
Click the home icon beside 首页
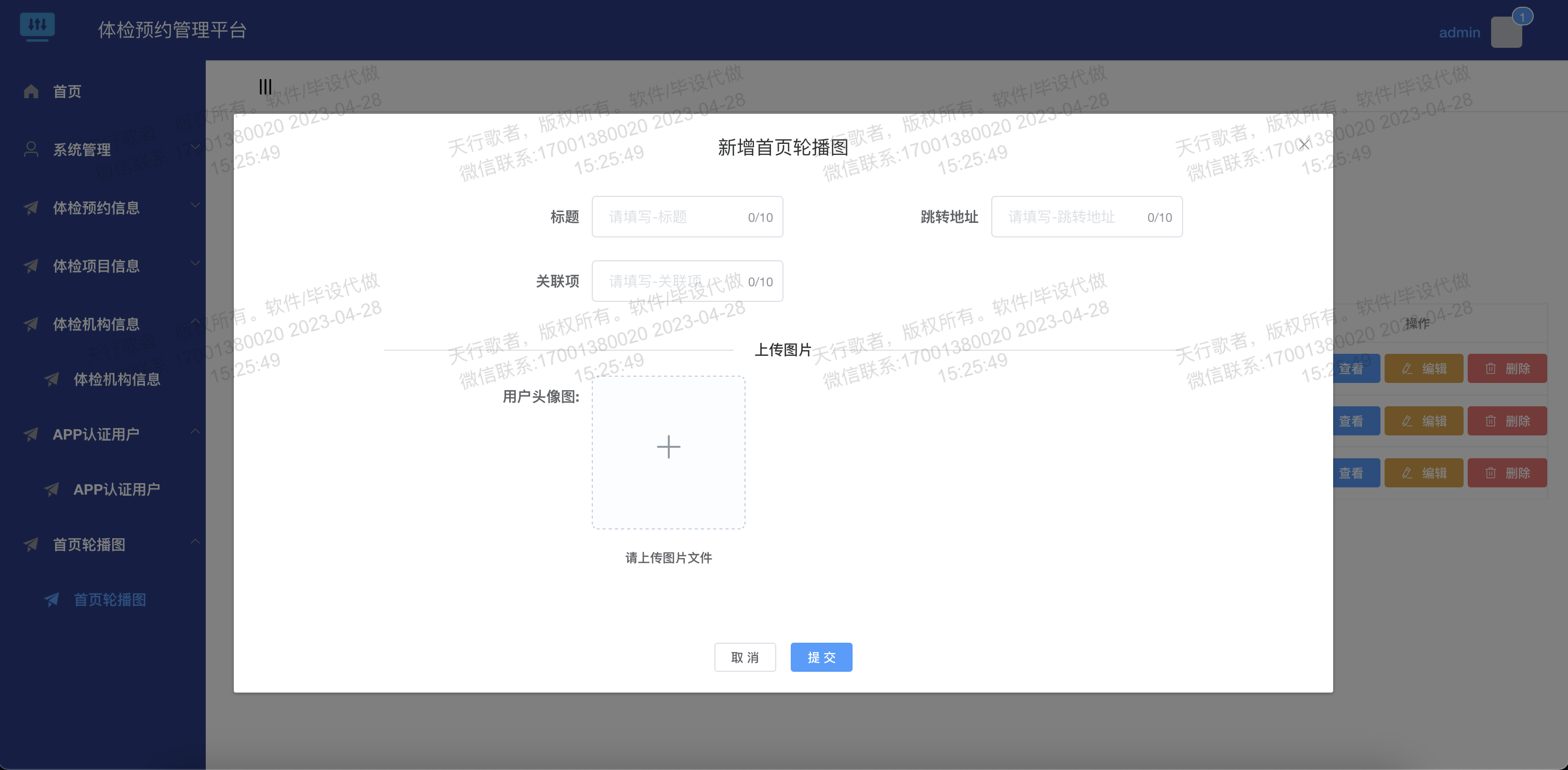point(31,91)
